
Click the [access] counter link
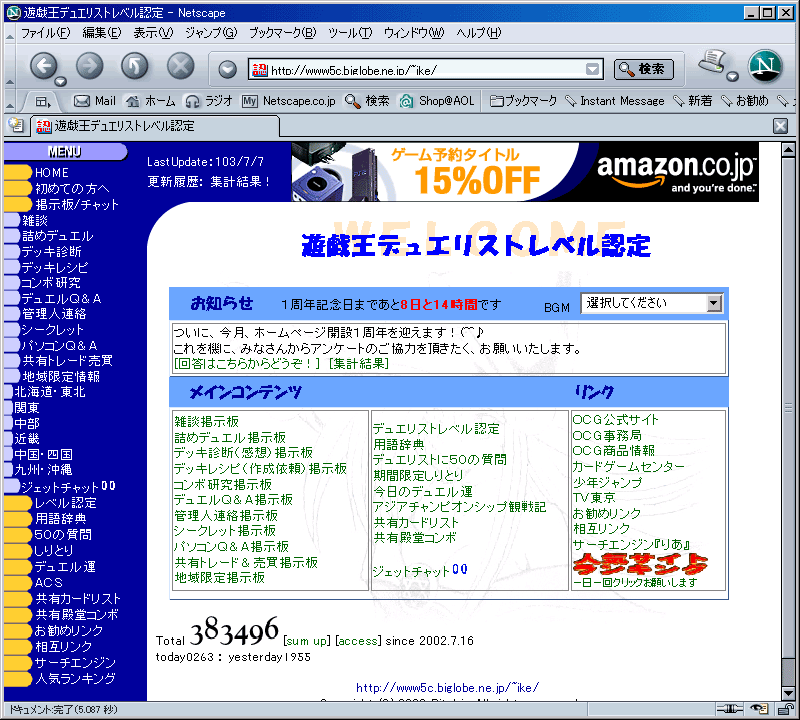pyautogui.click(x=358, y=640)
